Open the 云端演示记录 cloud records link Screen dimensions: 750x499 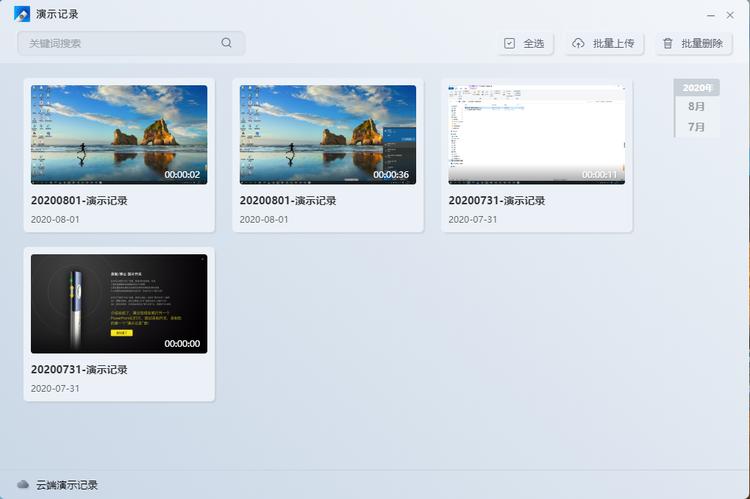coord(66,485)
